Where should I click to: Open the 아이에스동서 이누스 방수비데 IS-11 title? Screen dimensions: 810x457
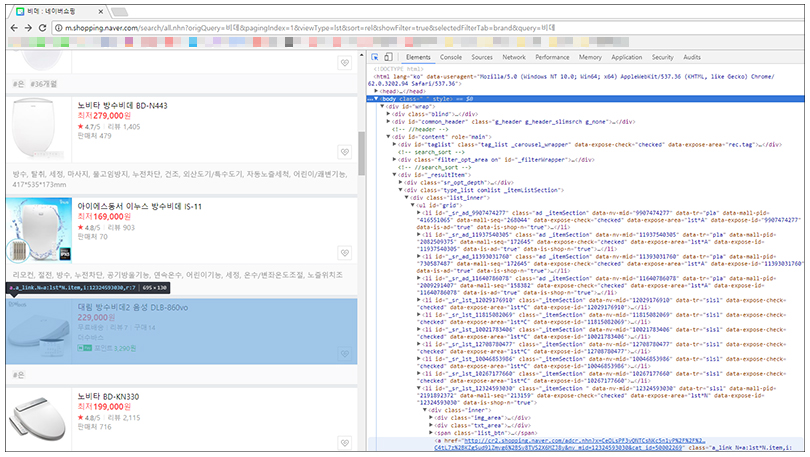139,206
